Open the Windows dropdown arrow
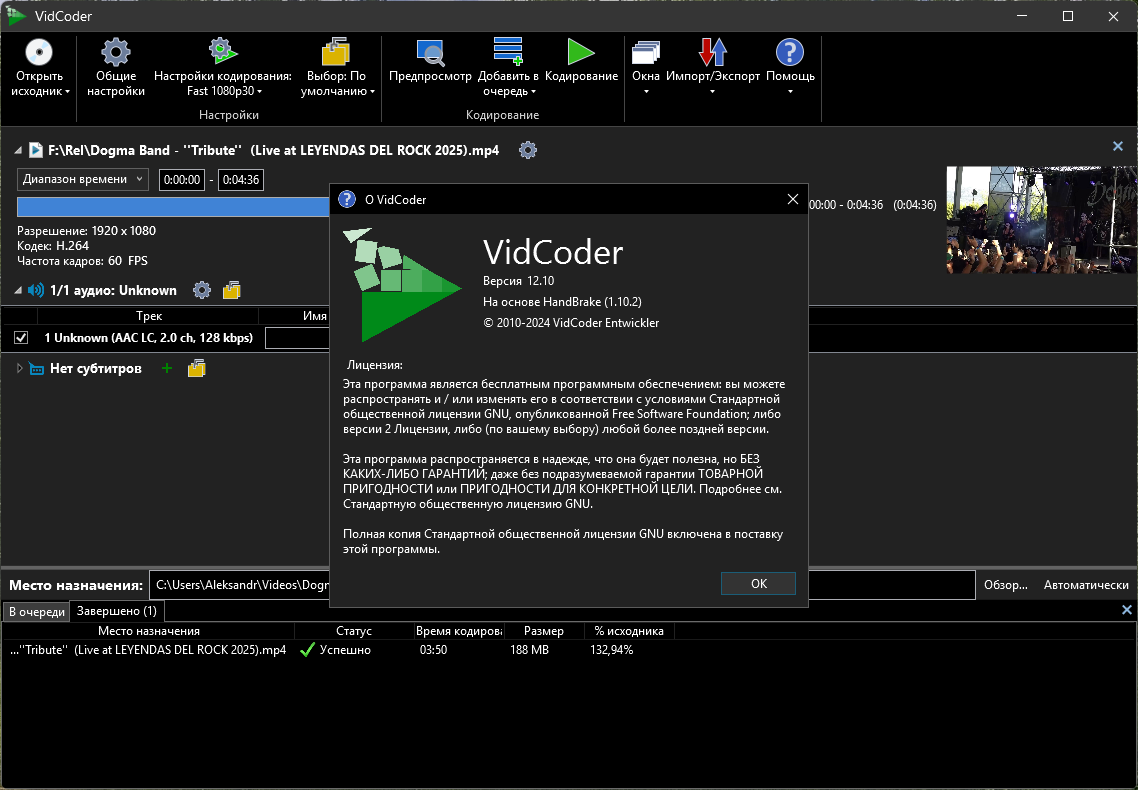Image resolution: width=1138 pixels, height=790 pixels. [646, 92]
